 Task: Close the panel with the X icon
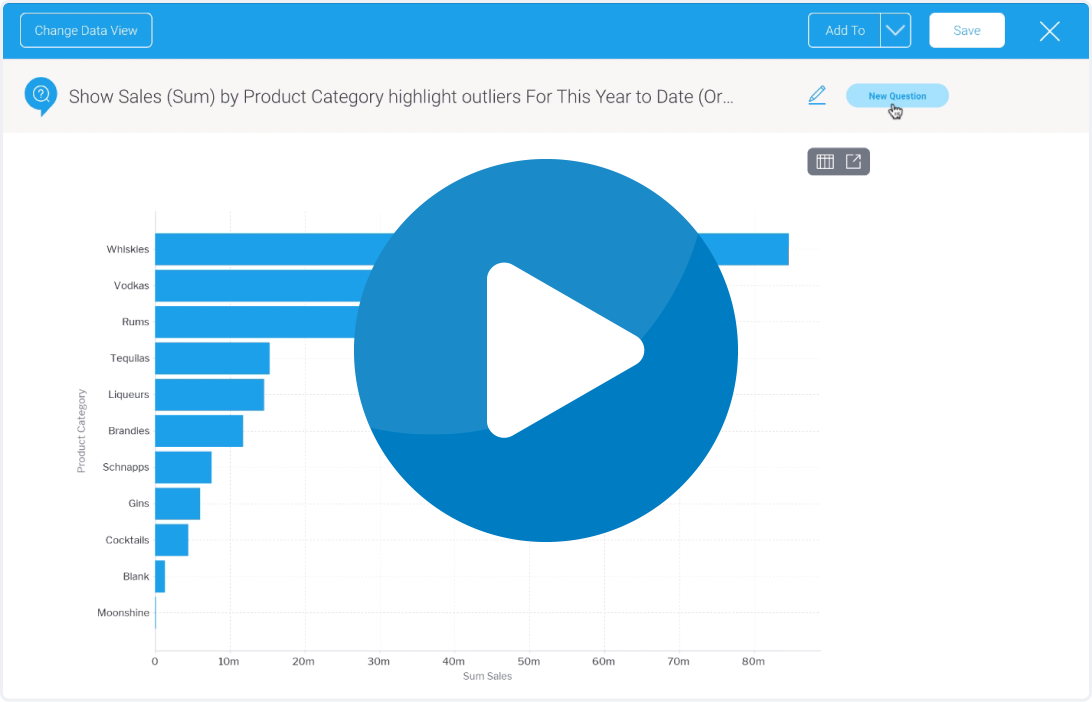point(1050,31)
